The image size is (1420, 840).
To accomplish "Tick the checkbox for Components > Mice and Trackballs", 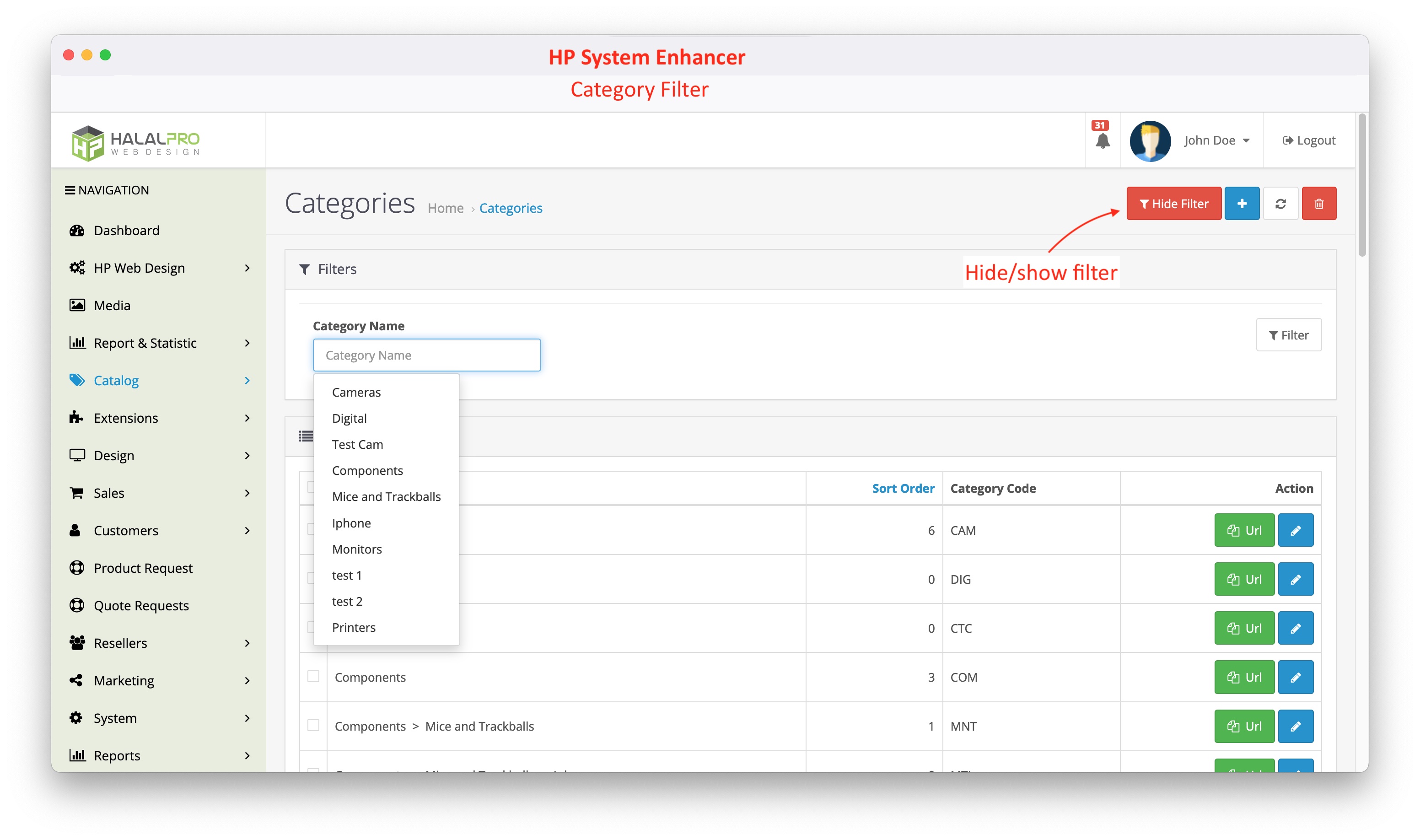I will [x=313, y=726].
